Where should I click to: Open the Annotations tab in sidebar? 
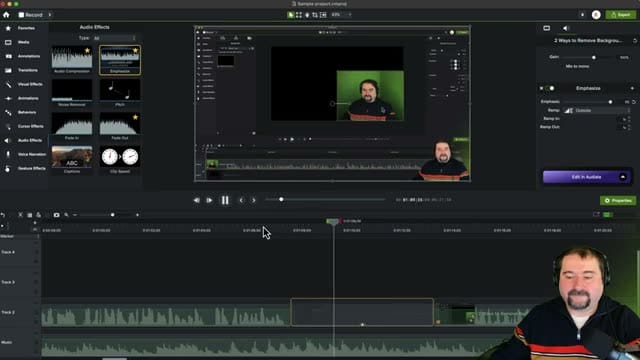coord(24,56)
